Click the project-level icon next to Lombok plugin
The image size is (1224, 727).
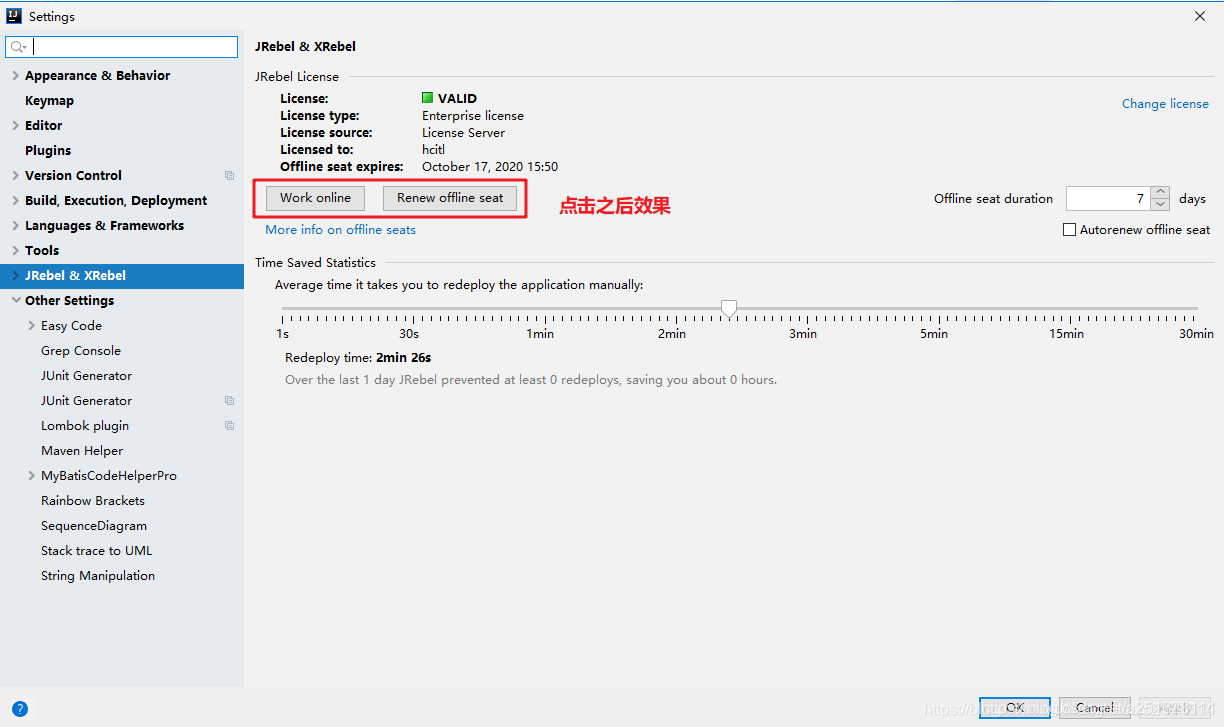[229, 426]
